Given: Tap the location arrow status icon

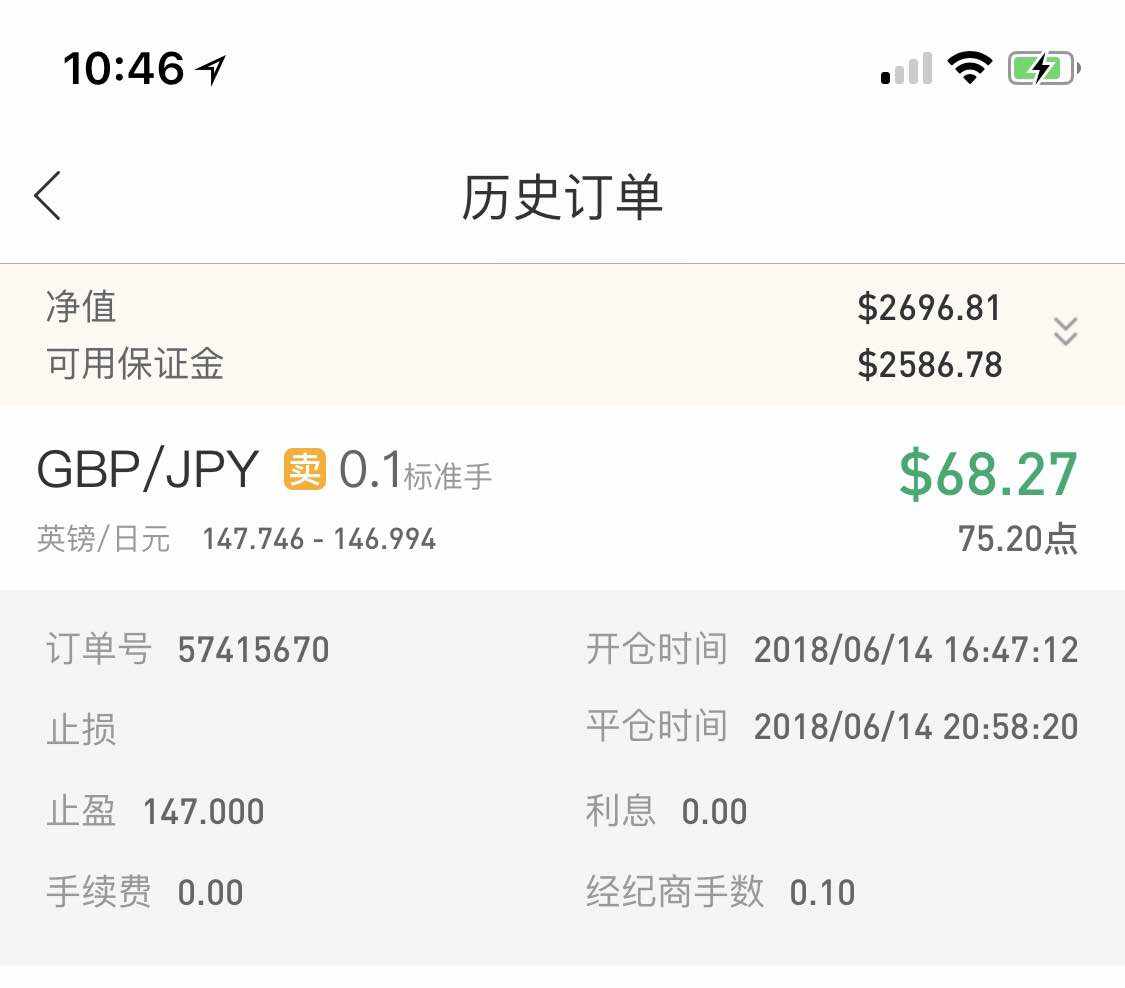Looking at the screenshot, I should click(x=211, y=70).
